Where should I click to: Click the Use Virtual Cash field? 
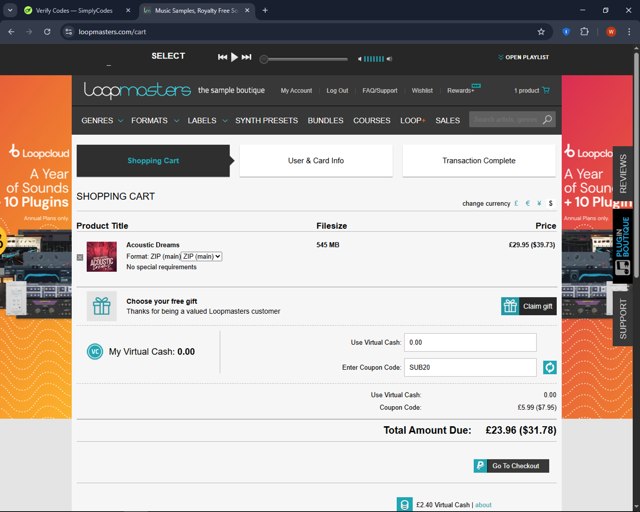[x=470, y=343]
